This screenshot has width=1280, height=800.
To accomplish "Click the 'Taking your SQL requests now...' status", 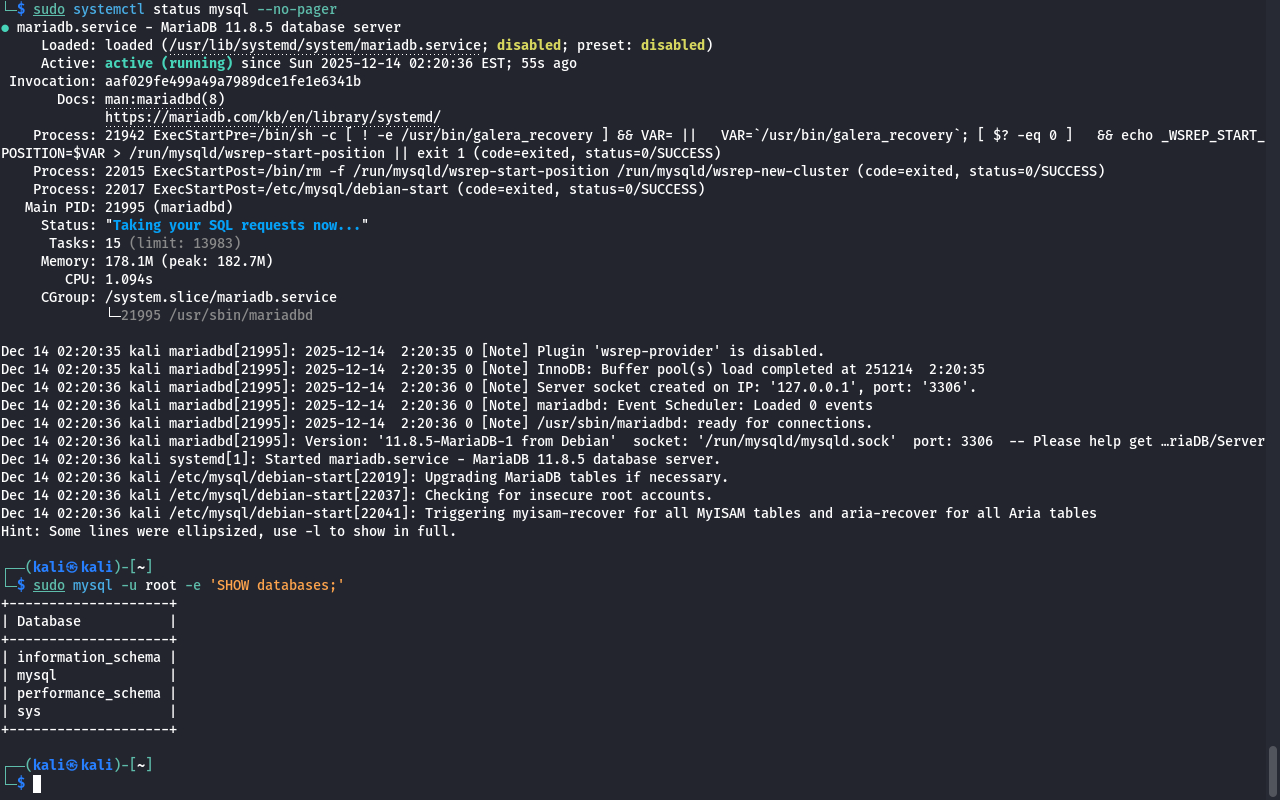I will [x=240, y=225].
